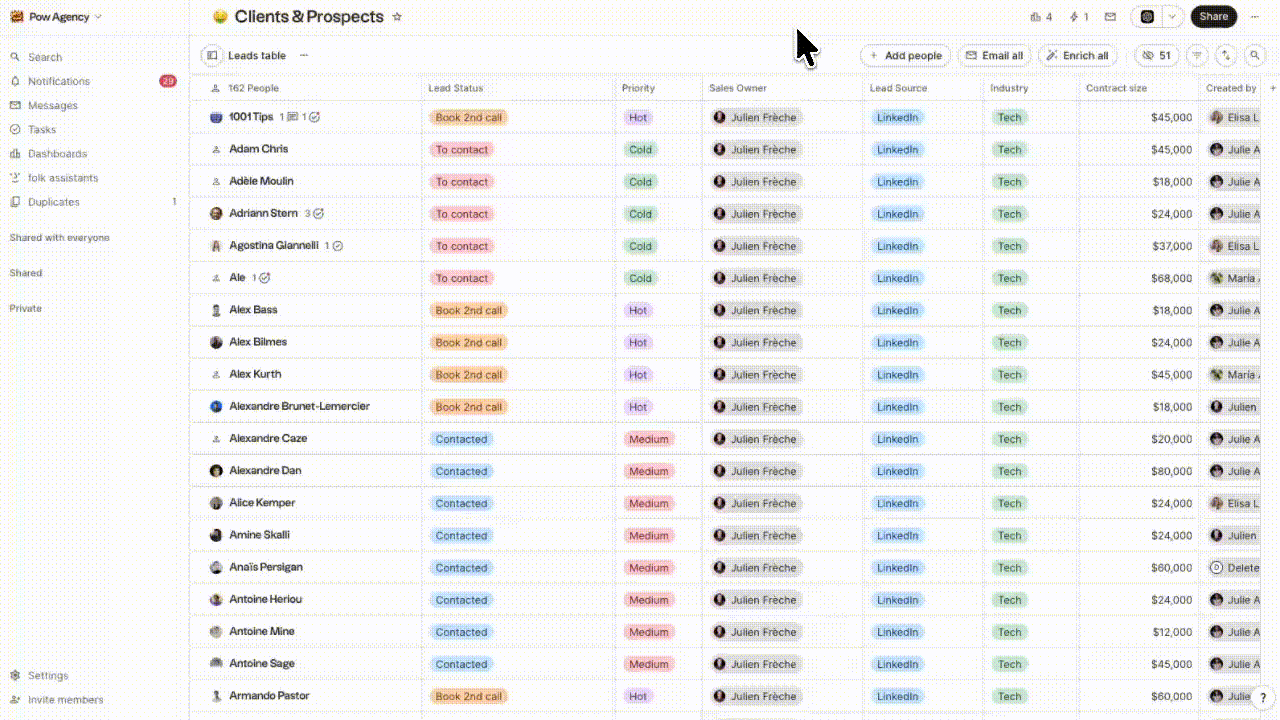The image size is (1280, 720).
Task: Click the lightning automations icon
Action: click(x=1079, y=17)
